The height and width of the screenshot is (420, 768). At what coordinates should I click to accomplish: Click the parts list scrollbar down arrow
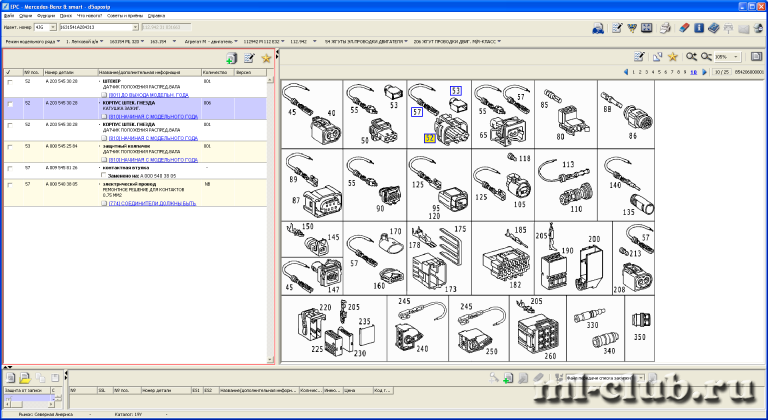(x=270, y=360)
